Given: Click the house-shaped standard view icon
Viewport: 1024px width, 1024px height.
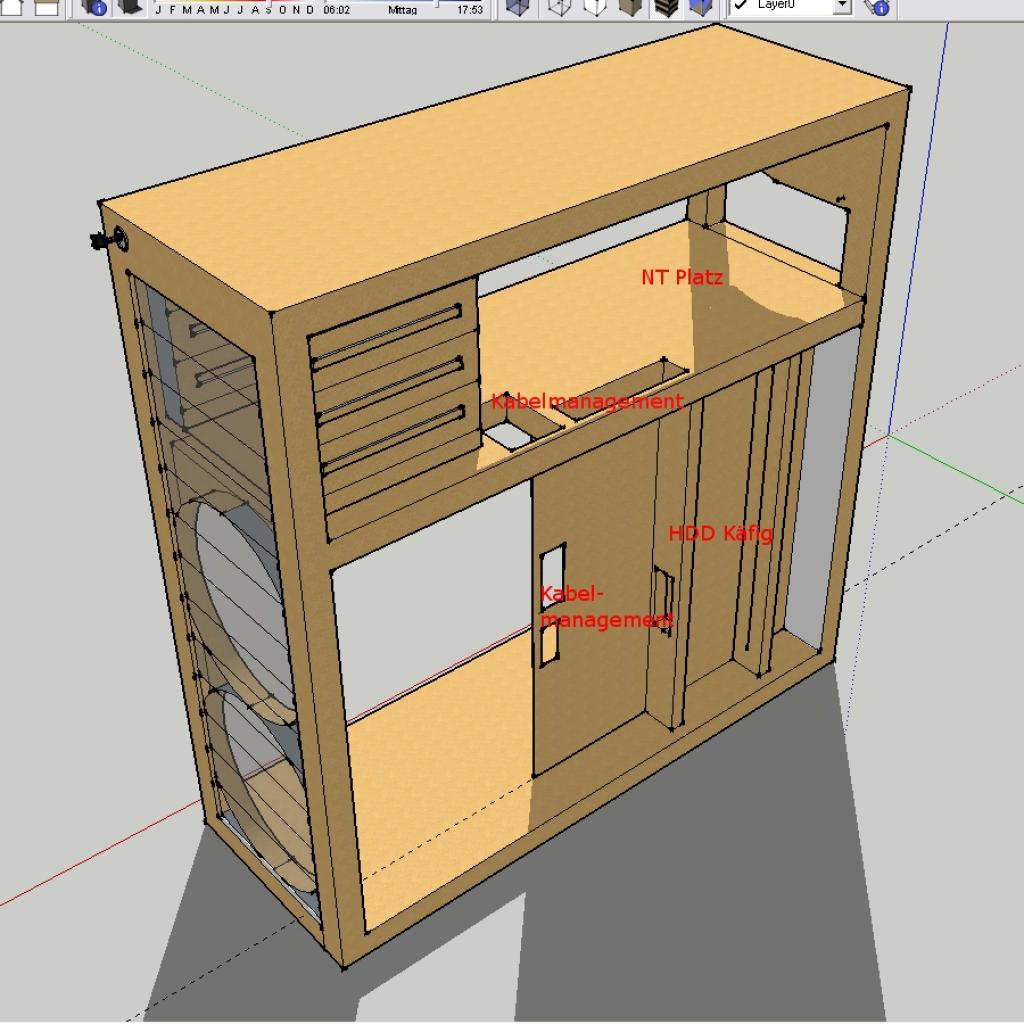Looking at the screenshot, I should pyautogui.click(x=12, y=7).
